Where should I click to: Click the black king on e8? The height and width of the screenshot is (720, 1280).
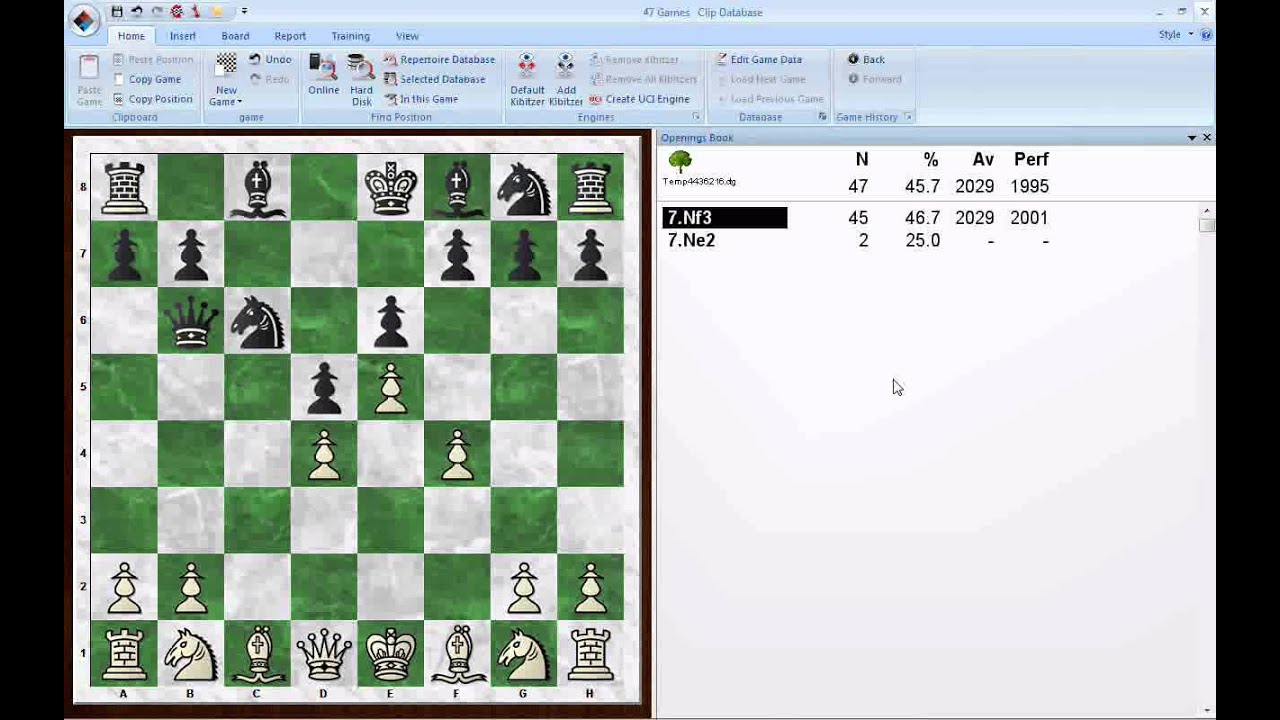click(x=390, y=187)
